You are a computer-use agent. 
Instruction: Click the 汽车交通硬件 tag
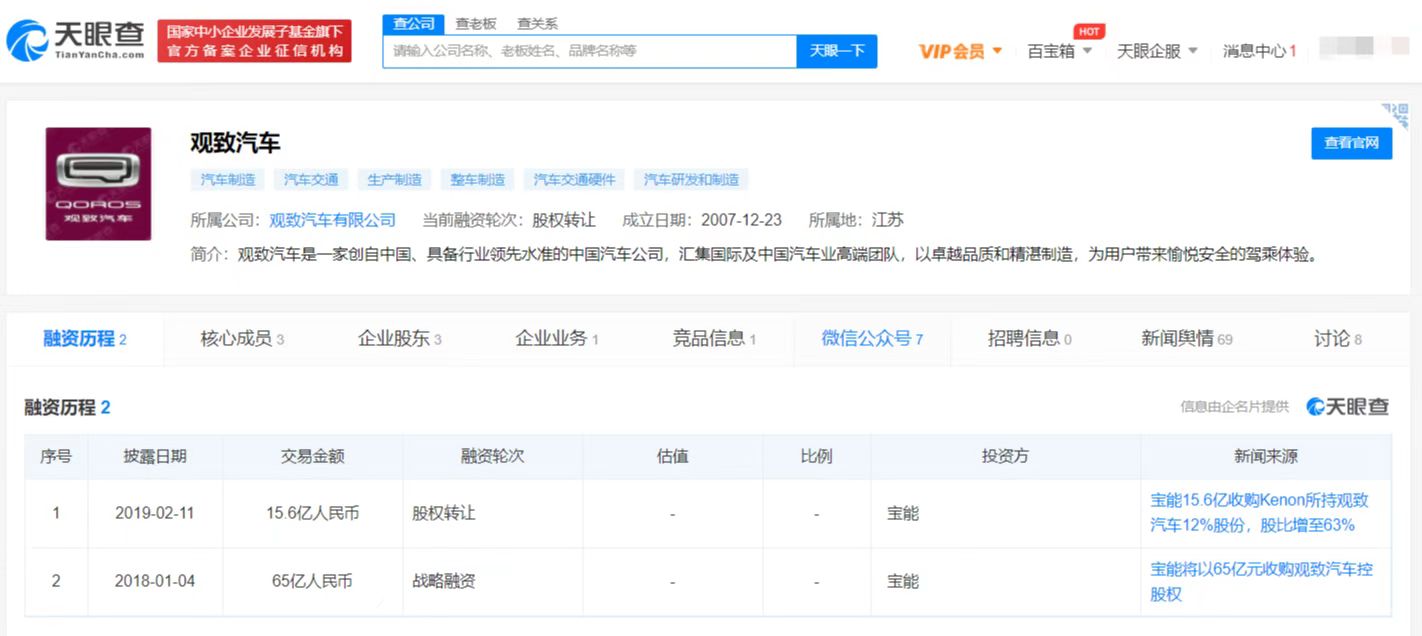coord(574,180)
